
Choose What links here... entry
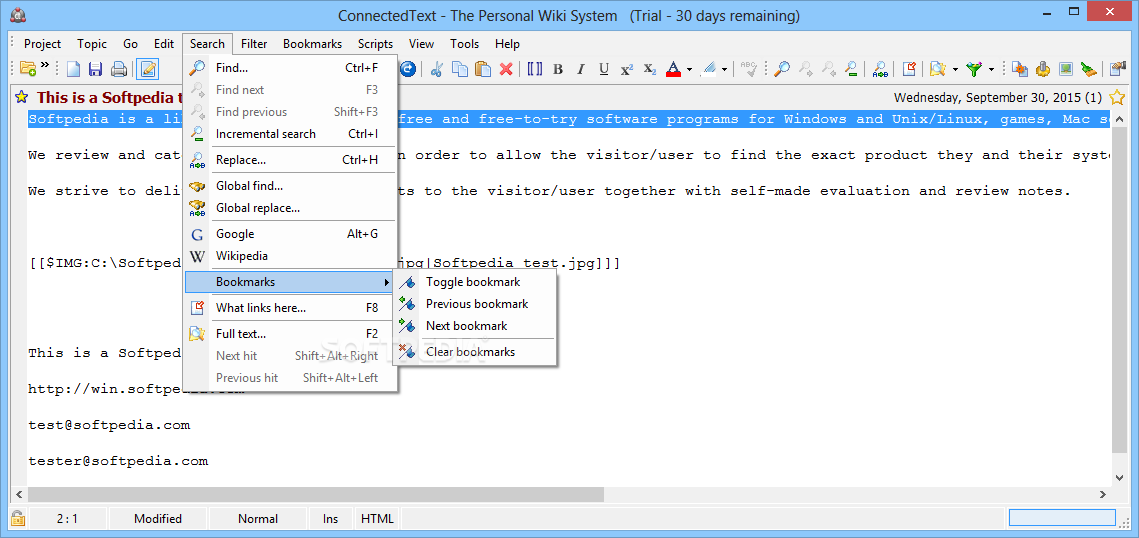point(291,308)
